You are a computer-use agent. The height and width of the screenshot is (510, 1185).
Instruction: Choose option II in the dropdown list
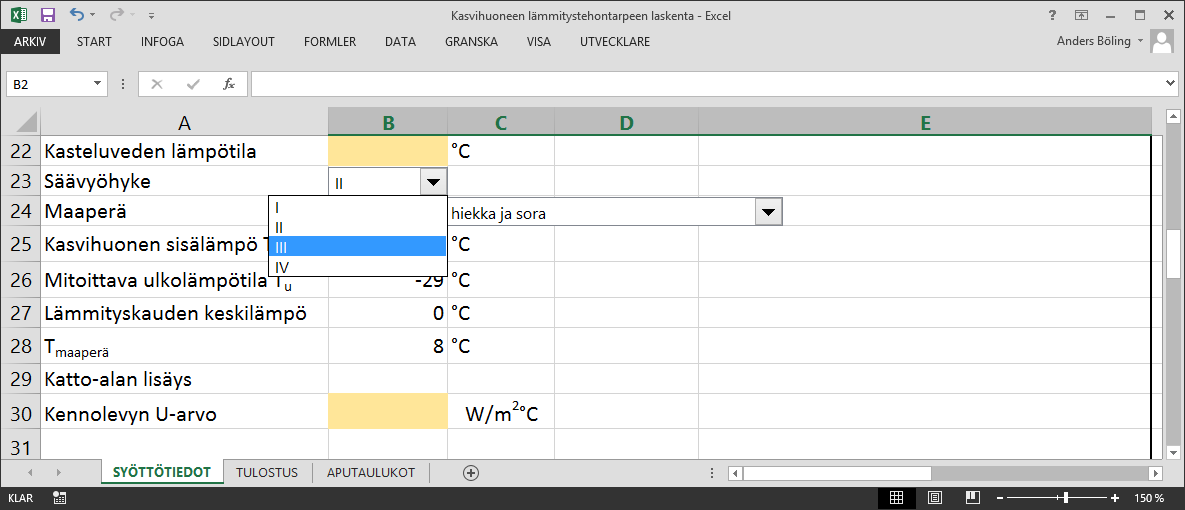[357, 227]
